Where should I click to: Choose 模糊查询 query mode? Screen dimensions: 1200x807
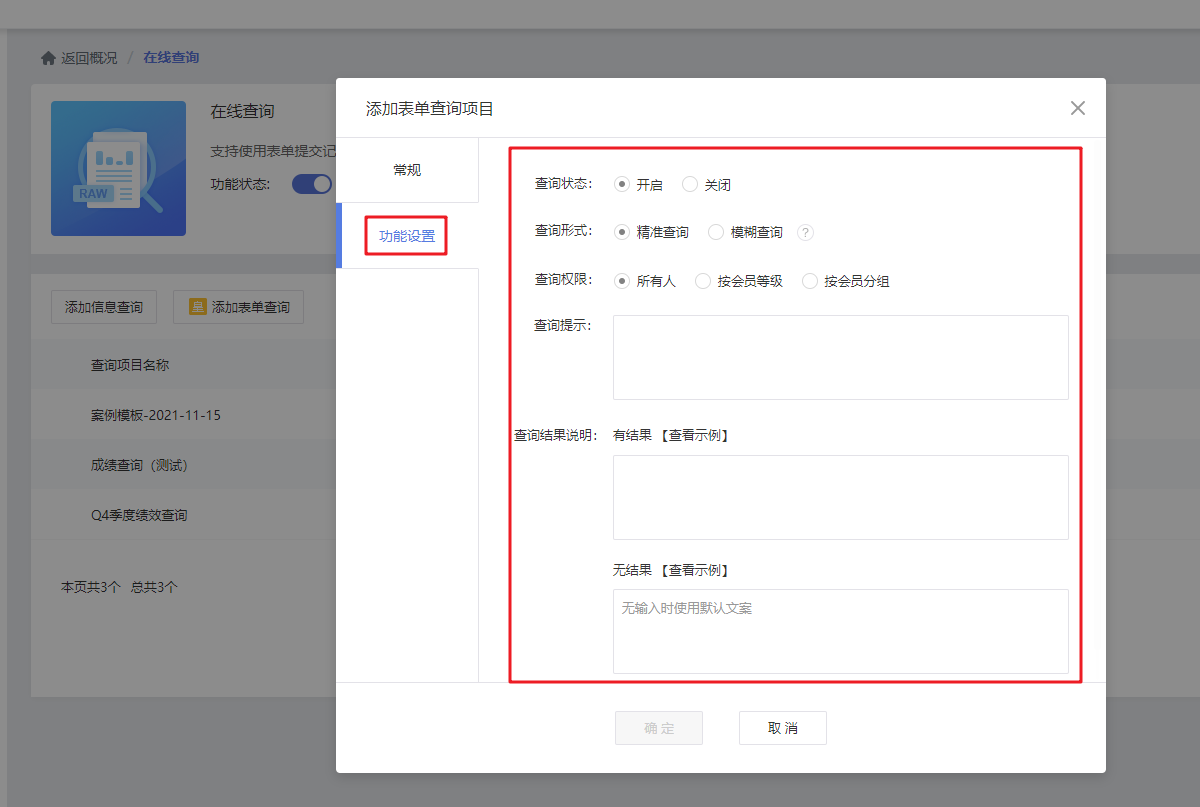point(716,232)
